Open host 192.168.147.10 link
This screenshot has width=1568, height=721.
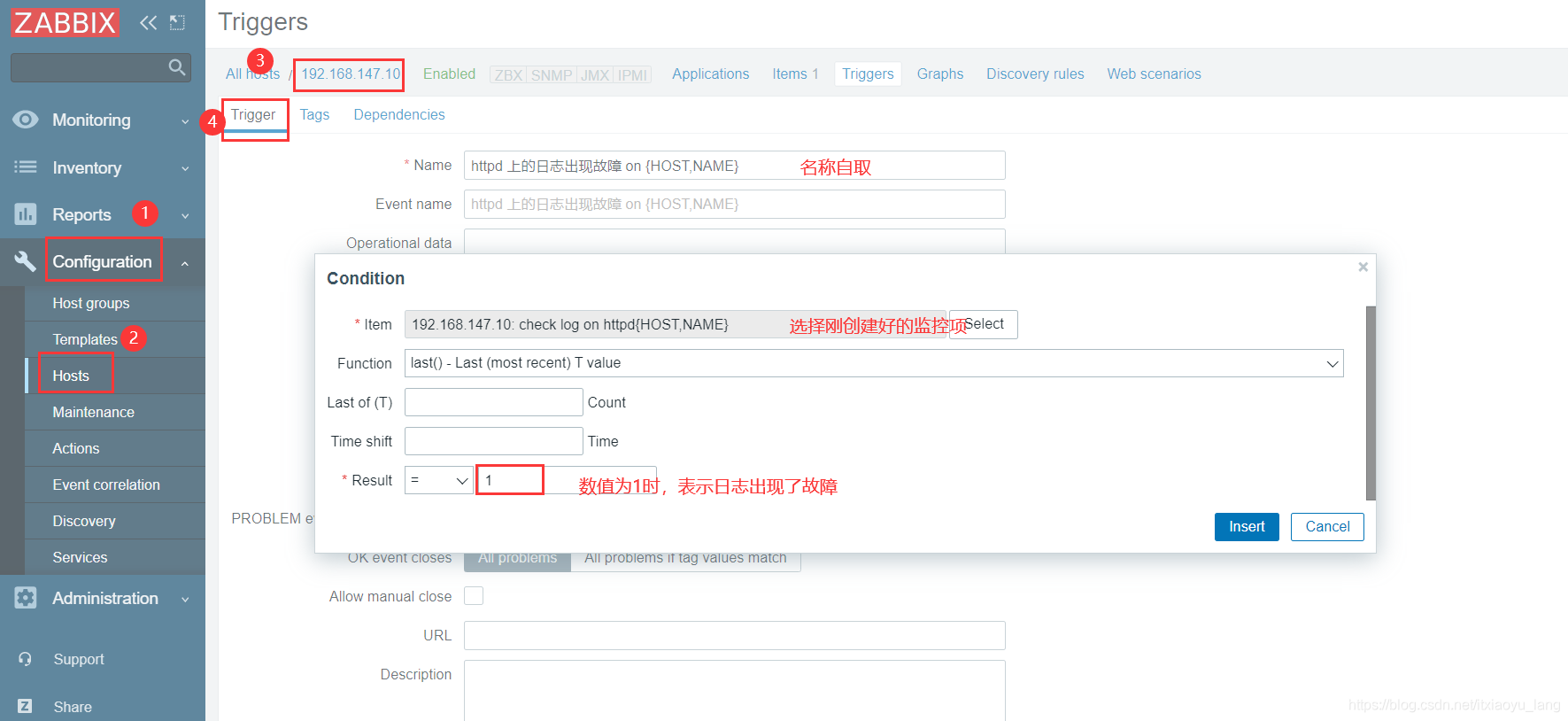click(351, 74)
